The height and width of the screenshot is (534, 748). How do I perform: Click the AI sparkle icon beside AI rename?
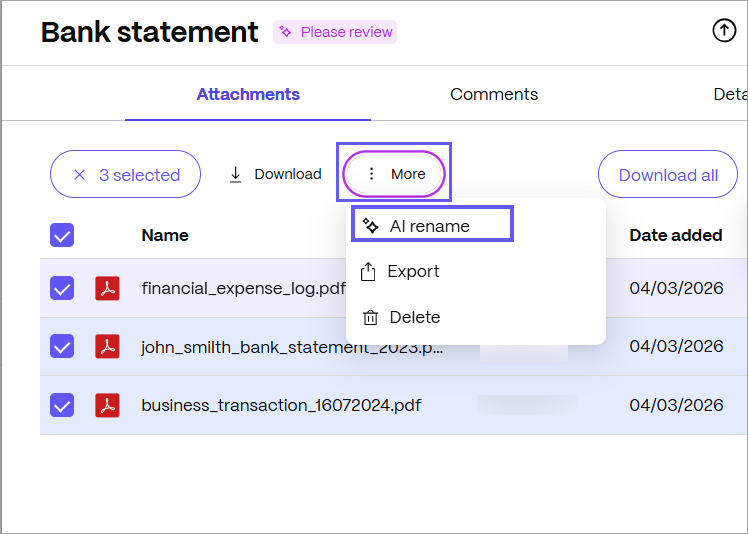(371, 226)
